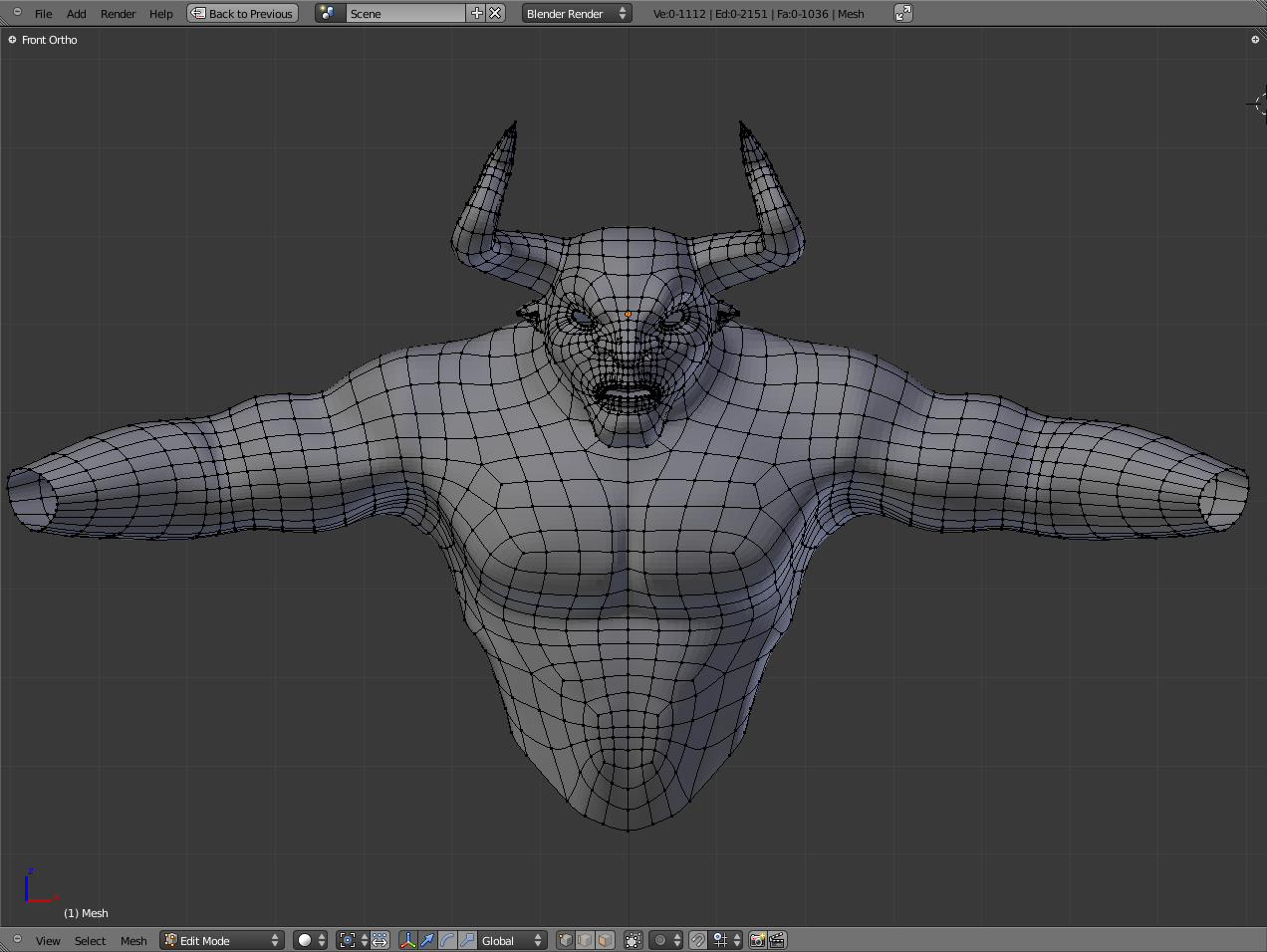
Task: Switch to vertex select mode
Action: [x=566, y=940]
